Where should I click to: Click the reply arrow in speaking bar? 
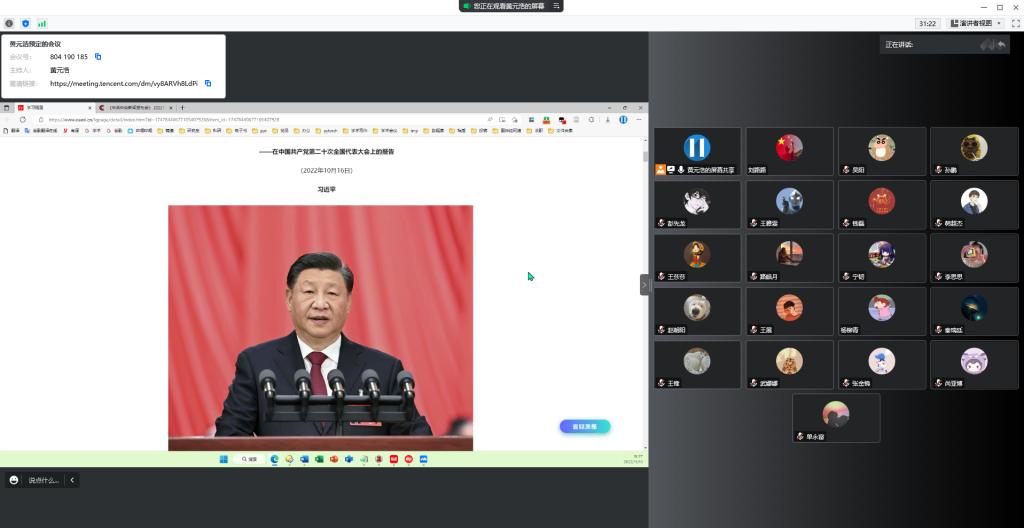coord(1000,45)
